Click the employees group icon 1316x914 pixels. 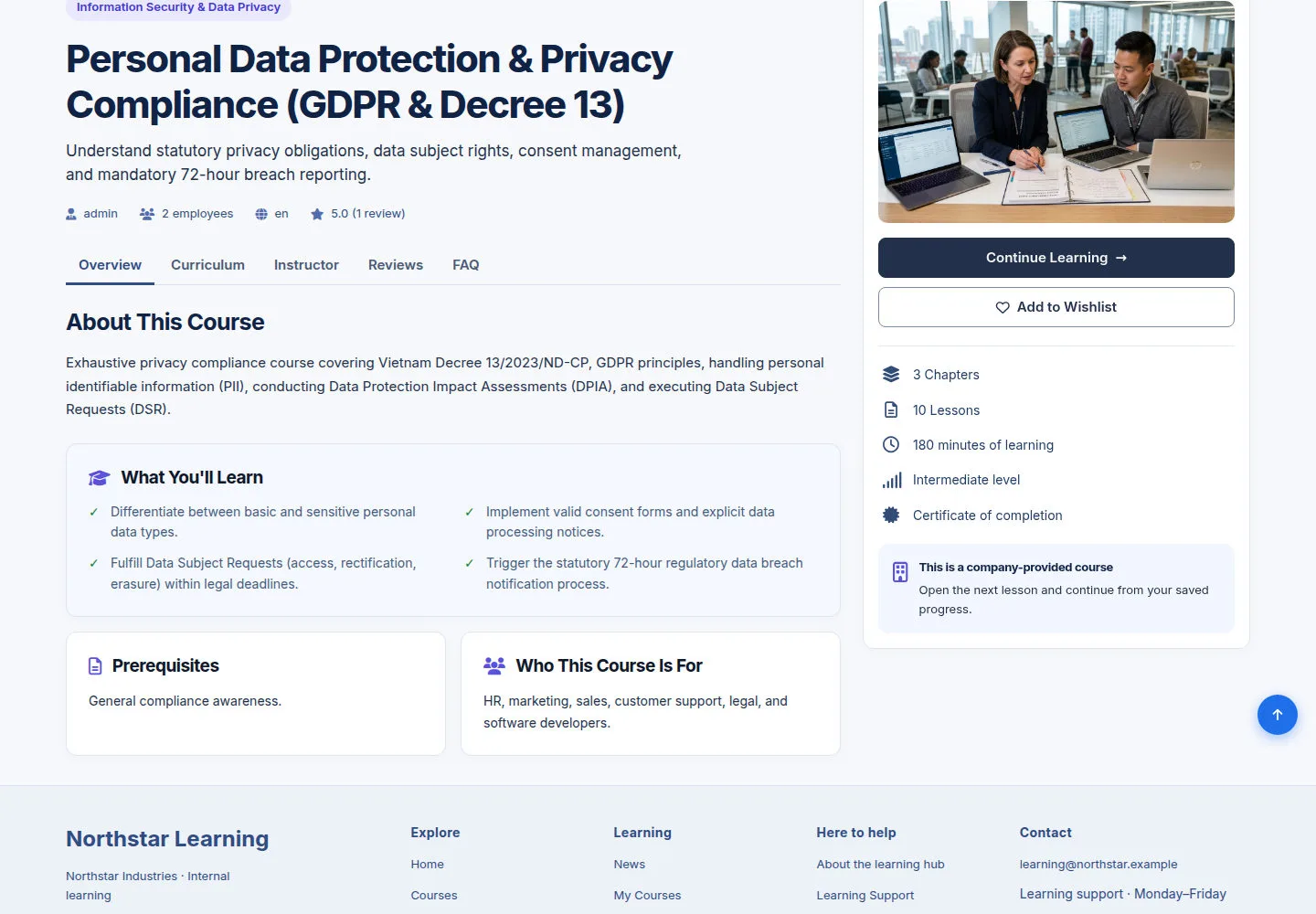click(x=147, y=214)
